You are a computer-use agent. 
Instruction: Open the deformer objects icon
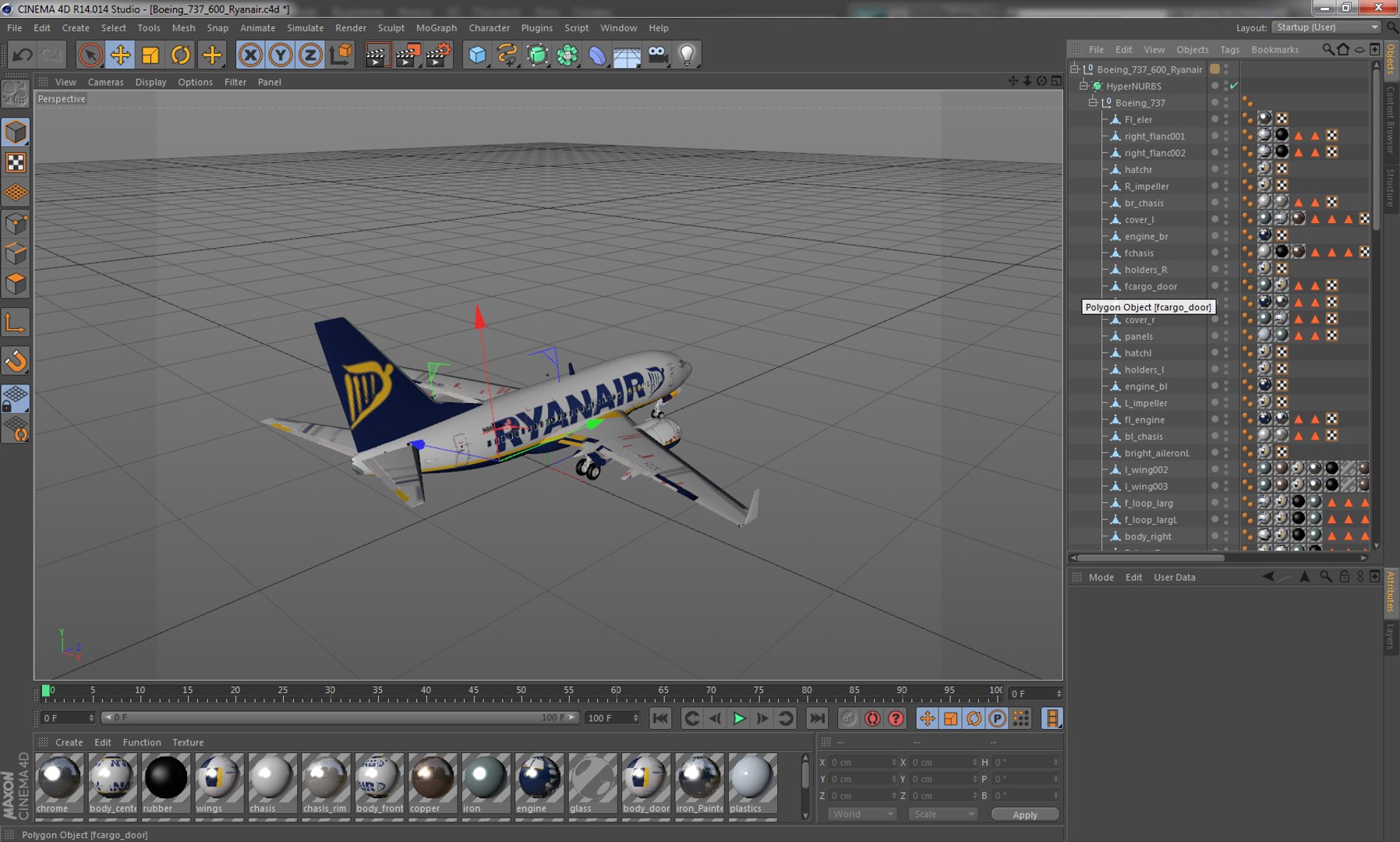597,55
